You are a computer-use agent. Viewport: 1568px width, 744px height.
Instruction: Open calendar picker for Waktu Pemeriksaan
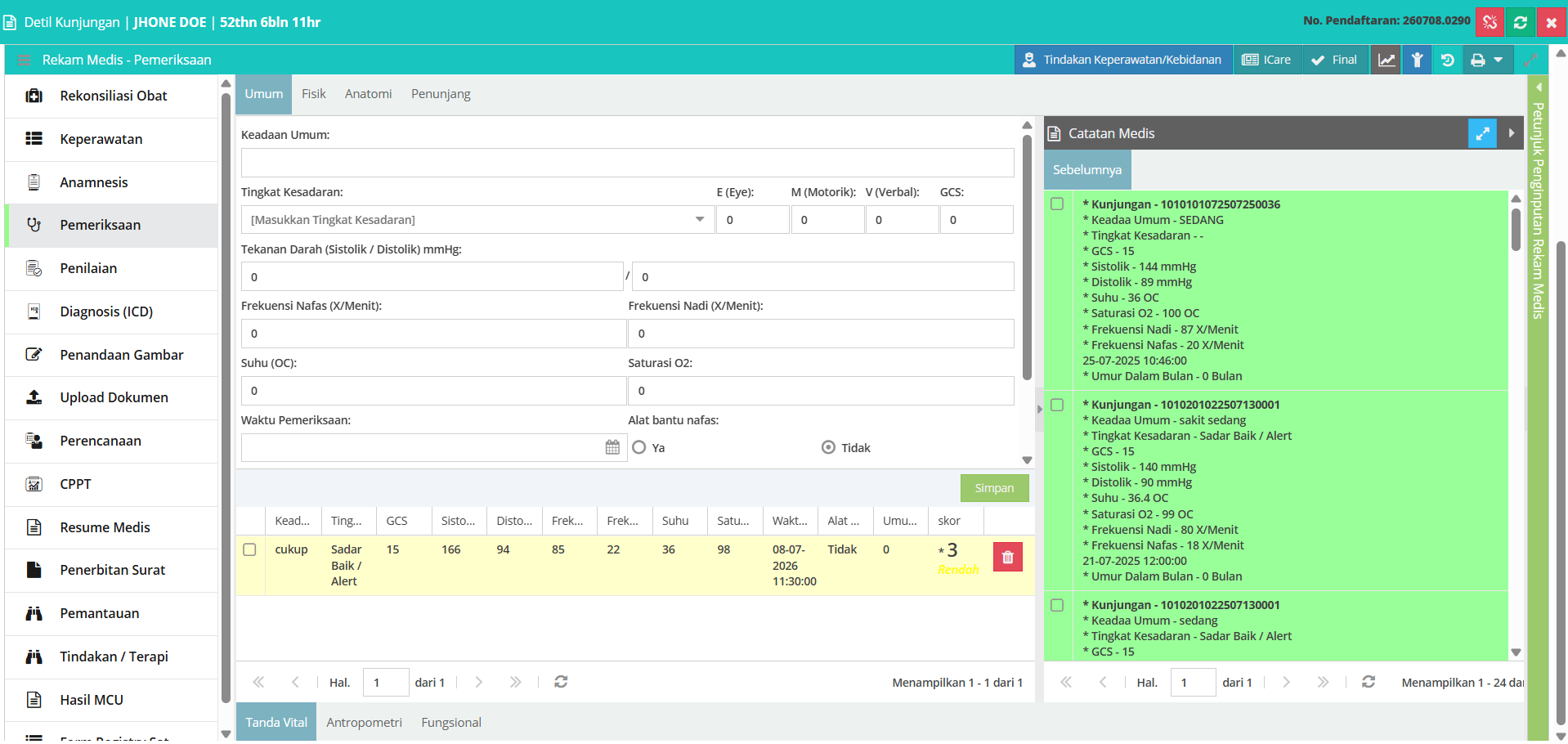[612, 447]
